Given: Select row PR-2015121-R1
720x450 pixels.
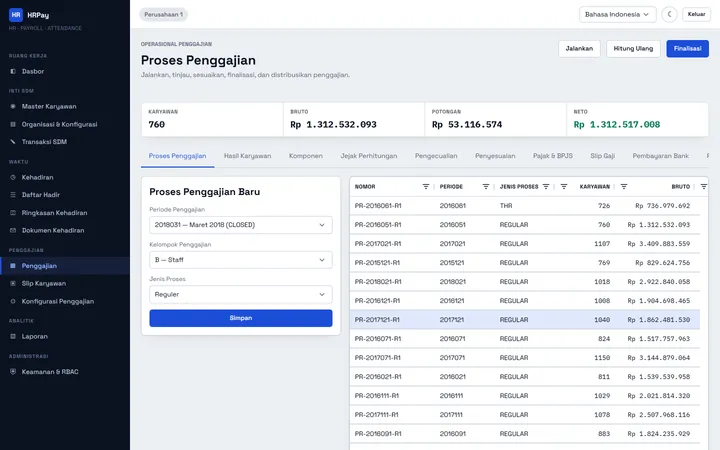Looking at the screenshot, I should click(x=525, y=263).
